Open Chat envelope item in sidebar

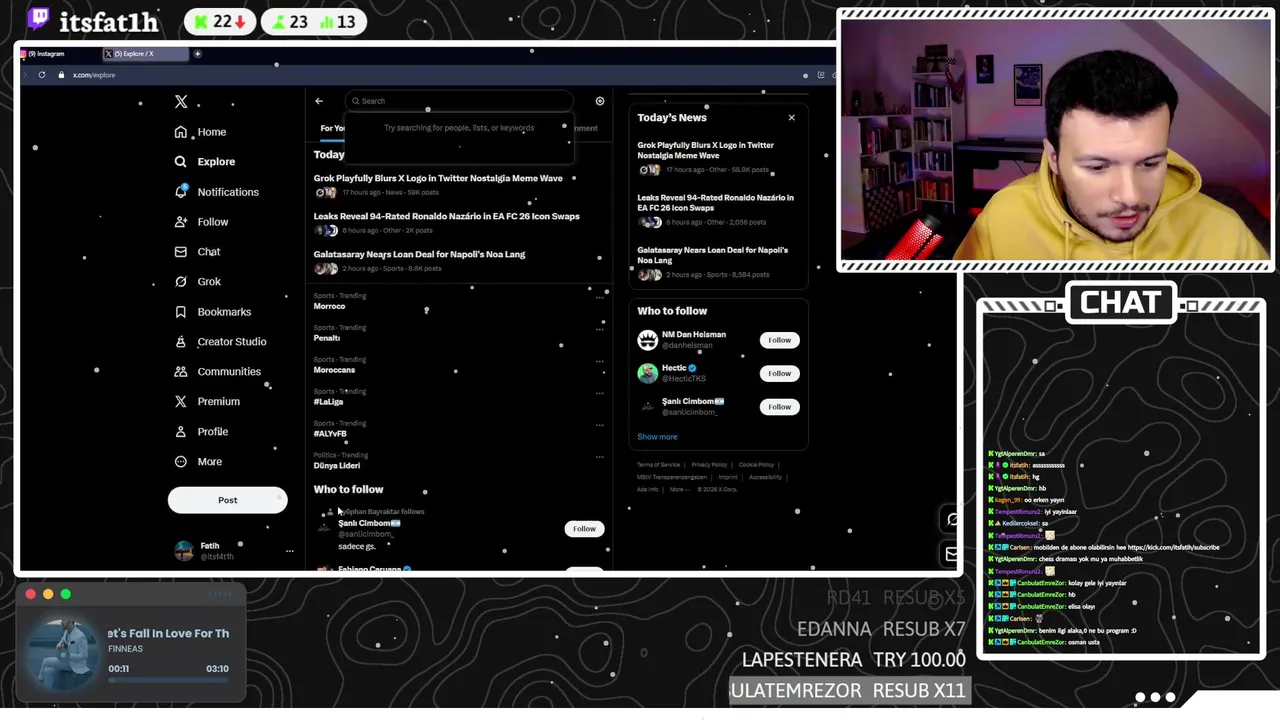coord(196,252)
